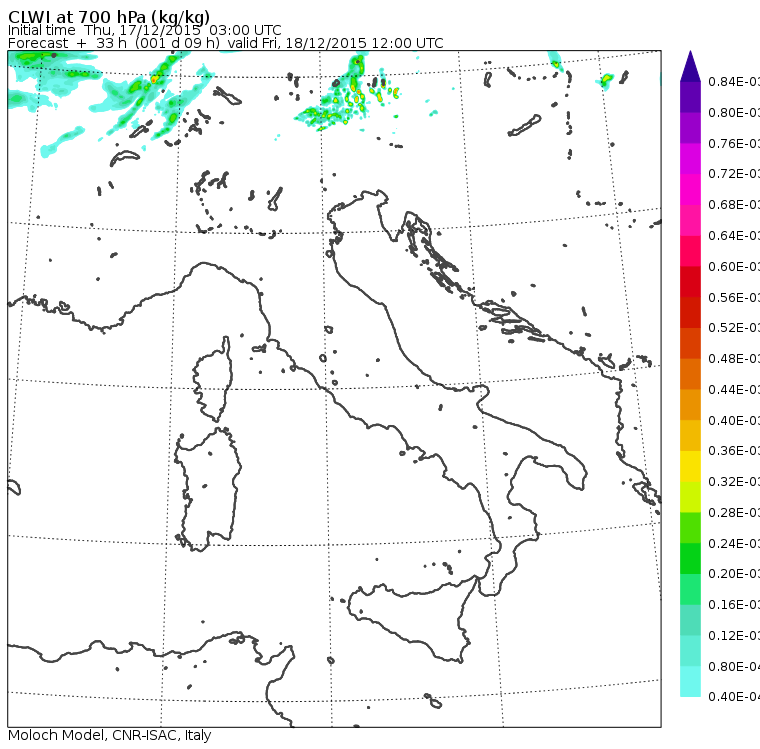
Task: Click the 0.68E-03 colorbar label
Action: pyautogui.click(x=734, y=205)
